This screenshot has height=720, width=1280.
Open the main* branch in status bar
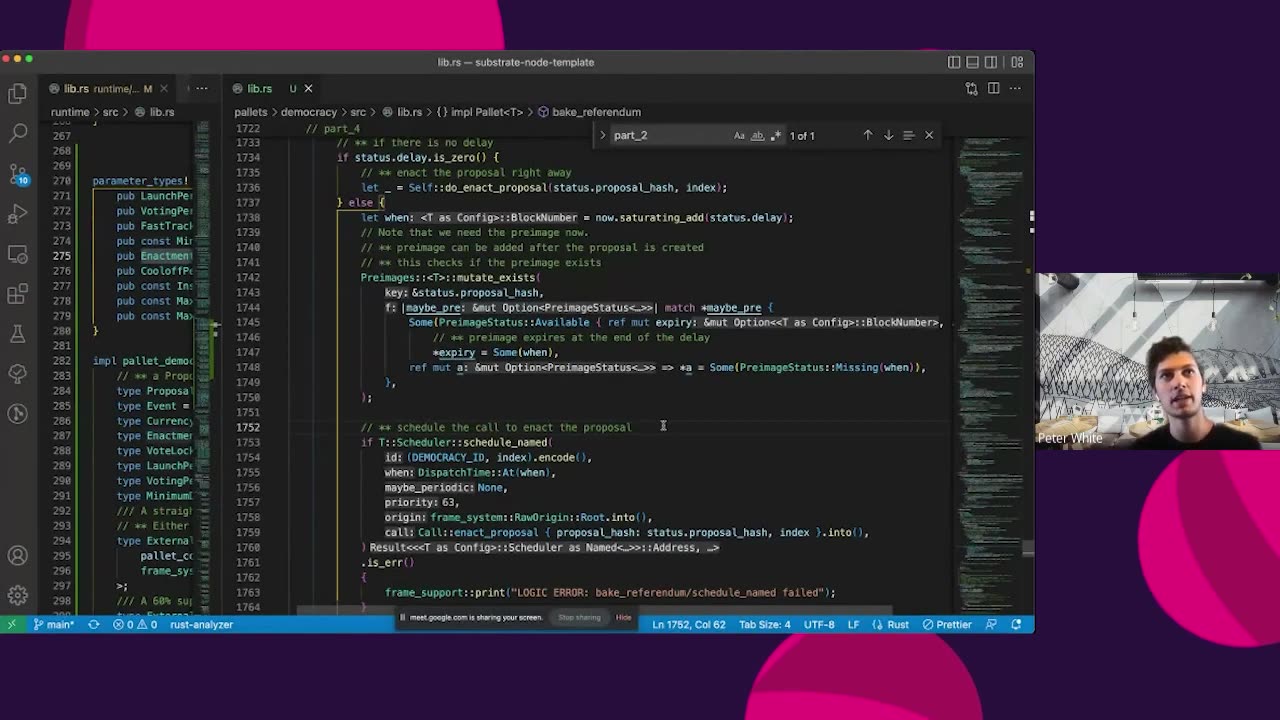tap(53, 624)
